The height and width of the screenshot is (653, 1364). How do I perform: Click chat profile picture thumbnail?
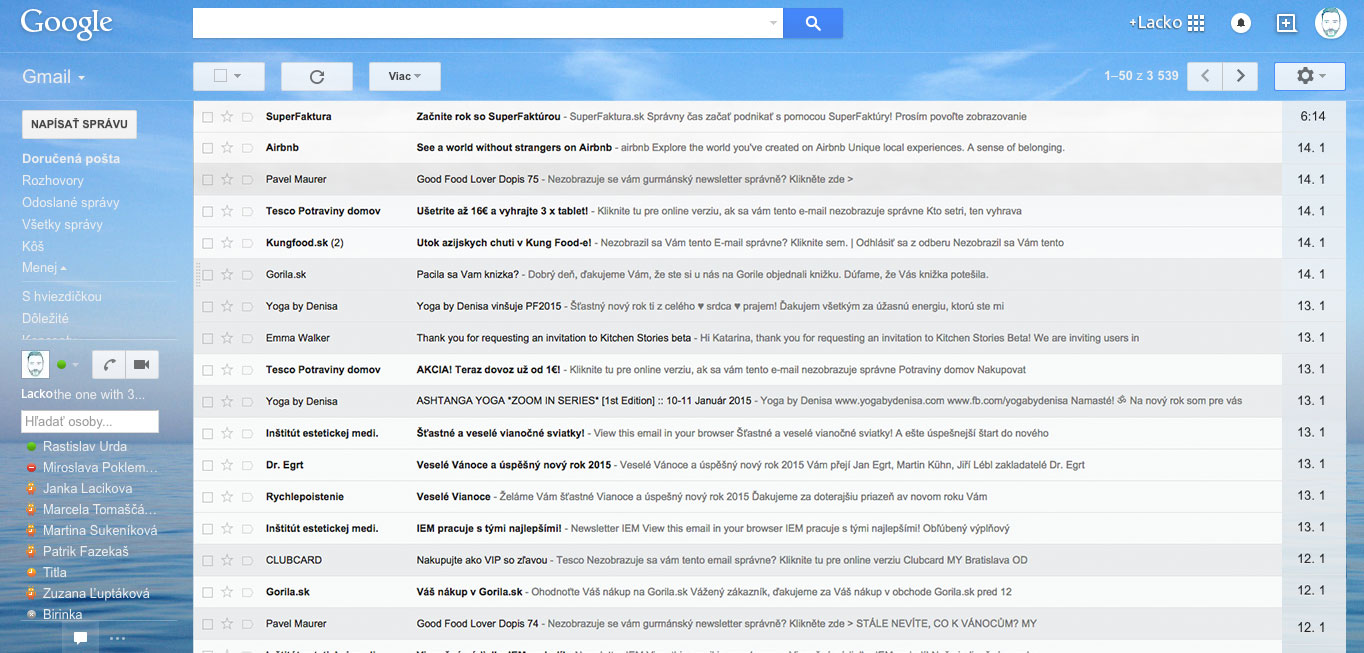tap(35, 365)
